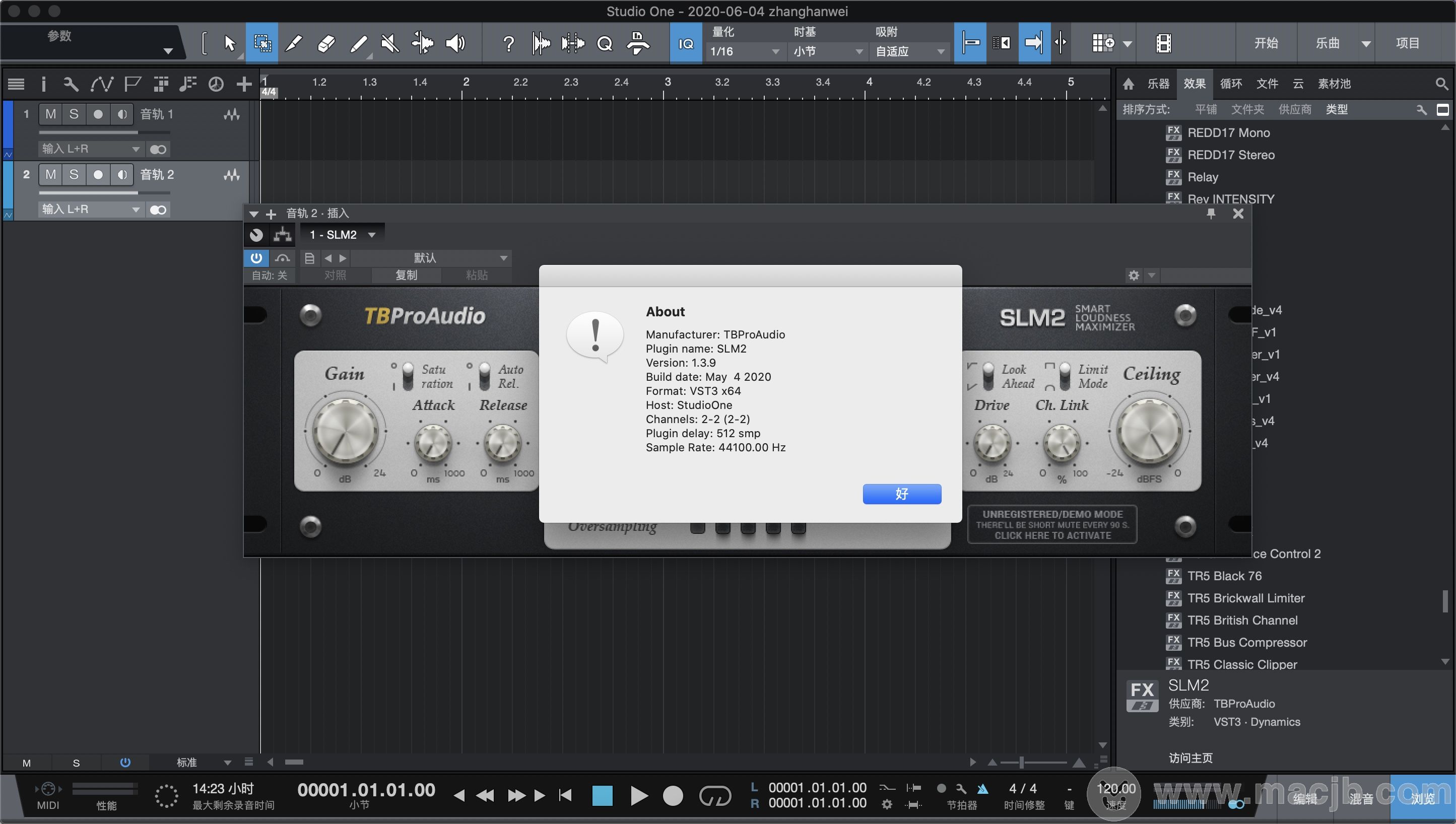
Task: Flip the Look Ahead switch
Action: [x=988, y=376]
